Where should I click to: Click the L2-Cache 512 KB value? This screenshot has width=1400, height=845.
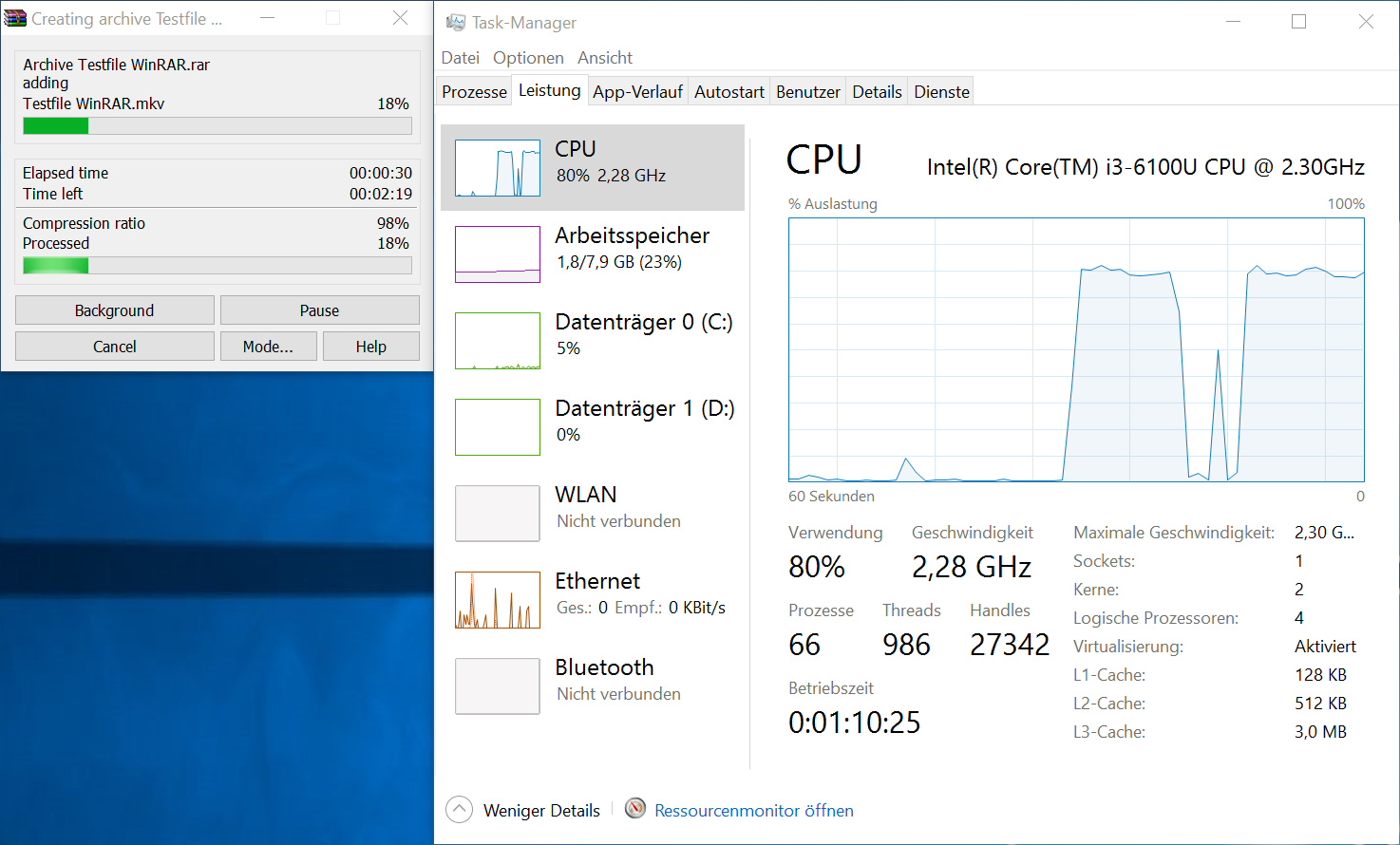(1320, 704)
